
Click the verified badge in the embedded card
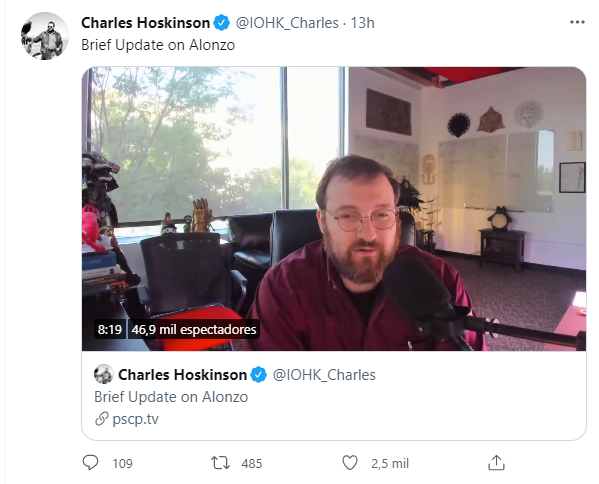click(259, 375)
